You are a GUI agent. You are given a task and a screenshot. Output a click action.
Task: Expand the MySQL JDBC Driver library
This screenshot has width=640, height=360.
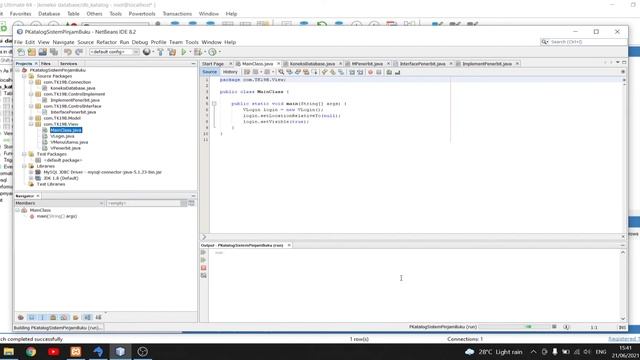click(31, 172)
